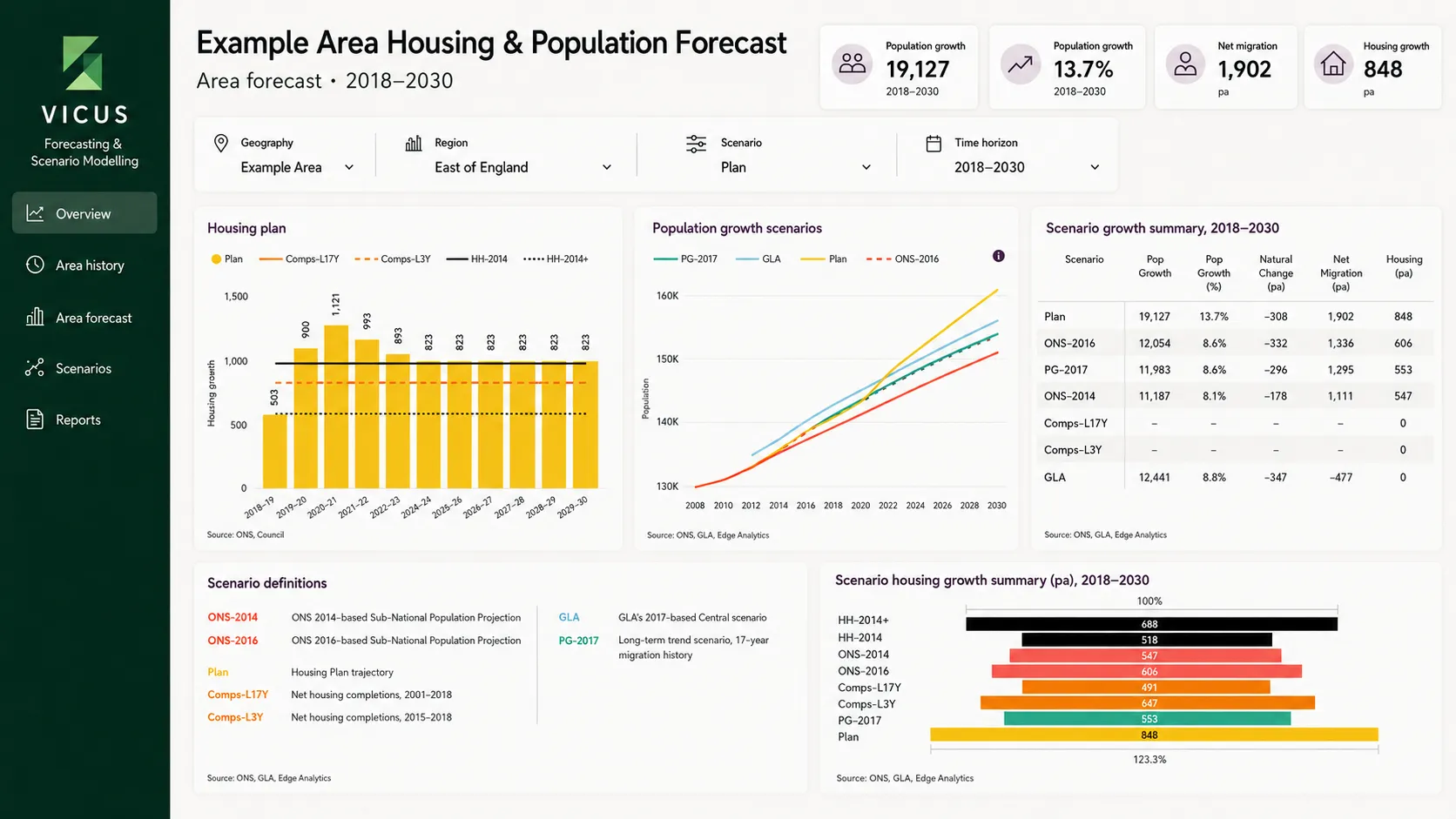Click the Area history clock icon
This screenshot has height=819, width=1456.
tap(35, 265)
